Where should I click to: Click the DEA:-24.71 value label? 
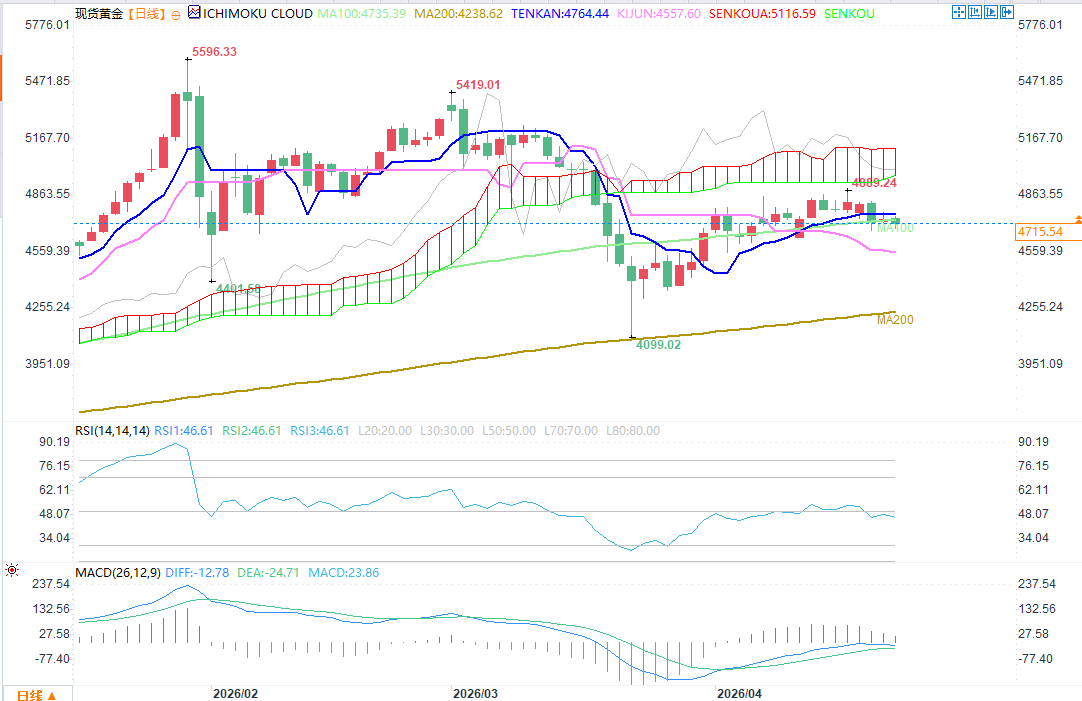coord(268,573)
